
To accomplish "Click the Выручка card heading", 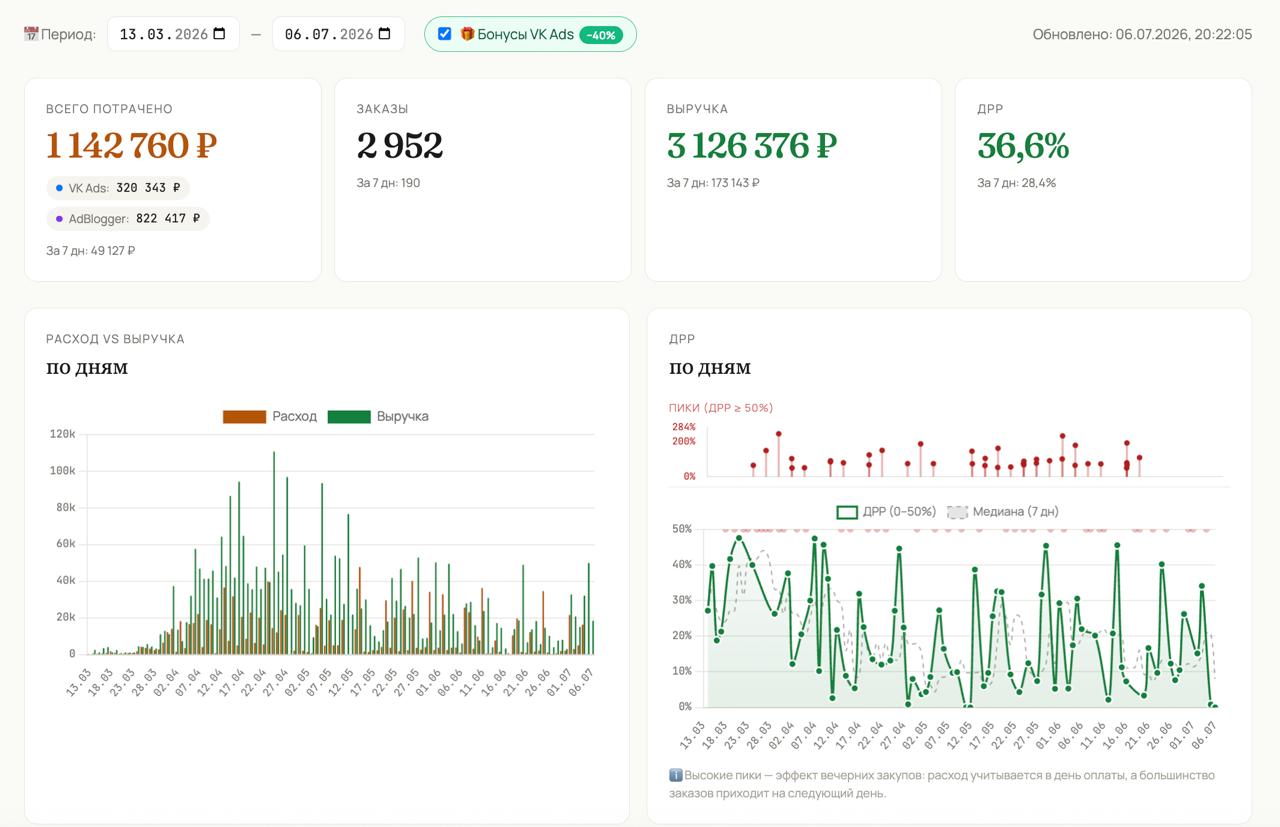I will point(697,109).
